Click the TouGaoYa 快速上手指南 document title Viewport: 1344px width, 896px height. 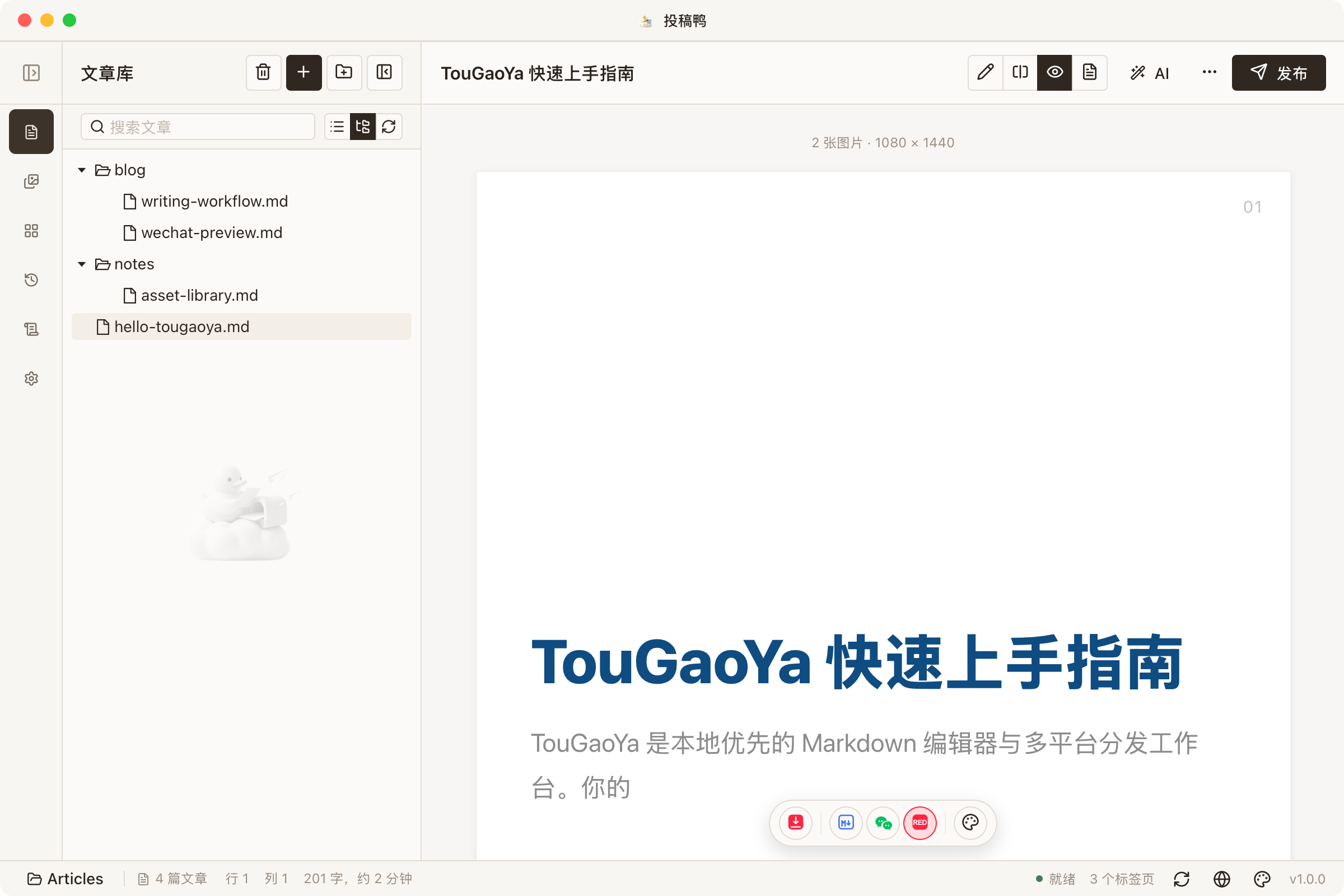pos(537,73)
